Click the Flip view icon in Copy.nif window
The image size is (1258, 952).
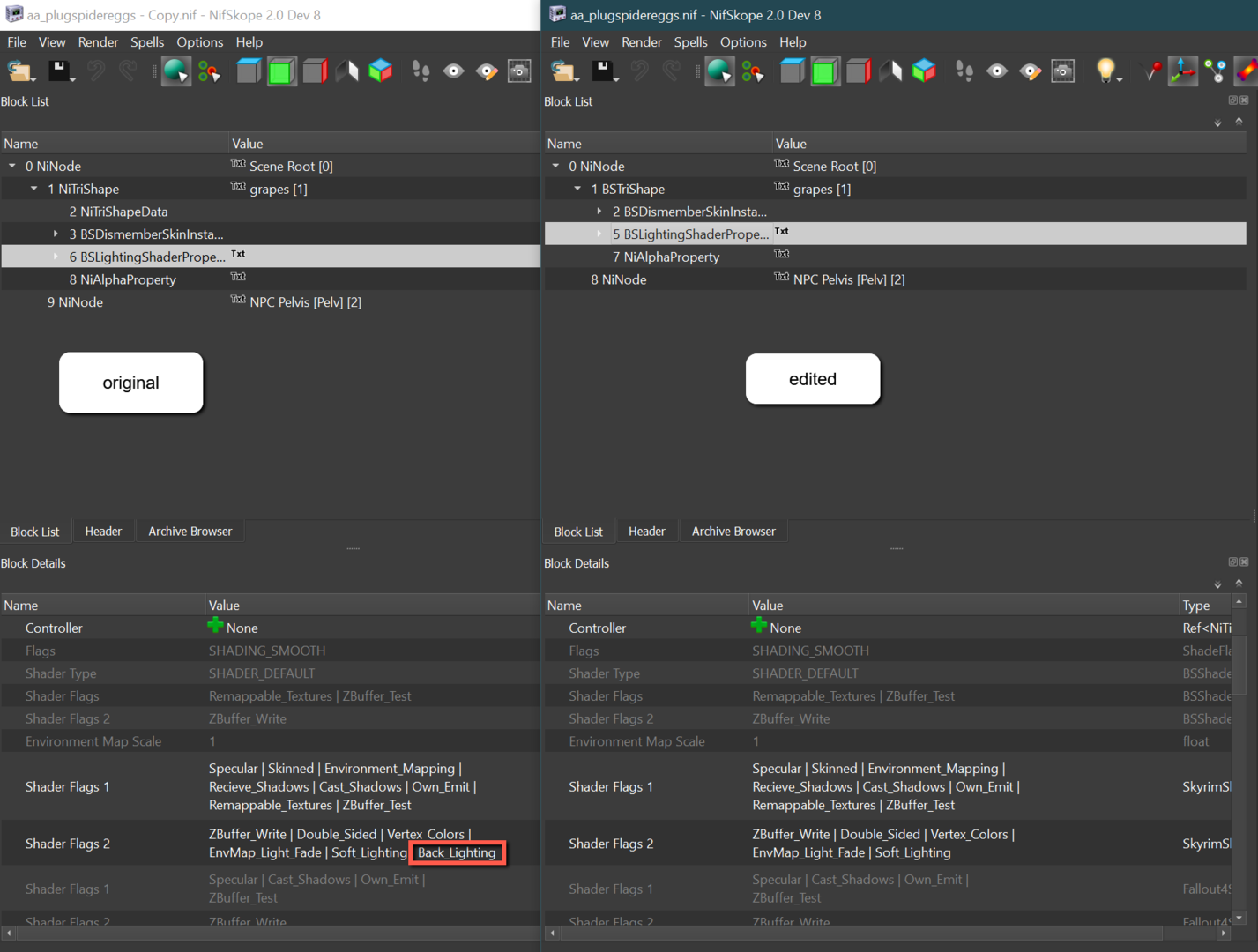[347, 71]
